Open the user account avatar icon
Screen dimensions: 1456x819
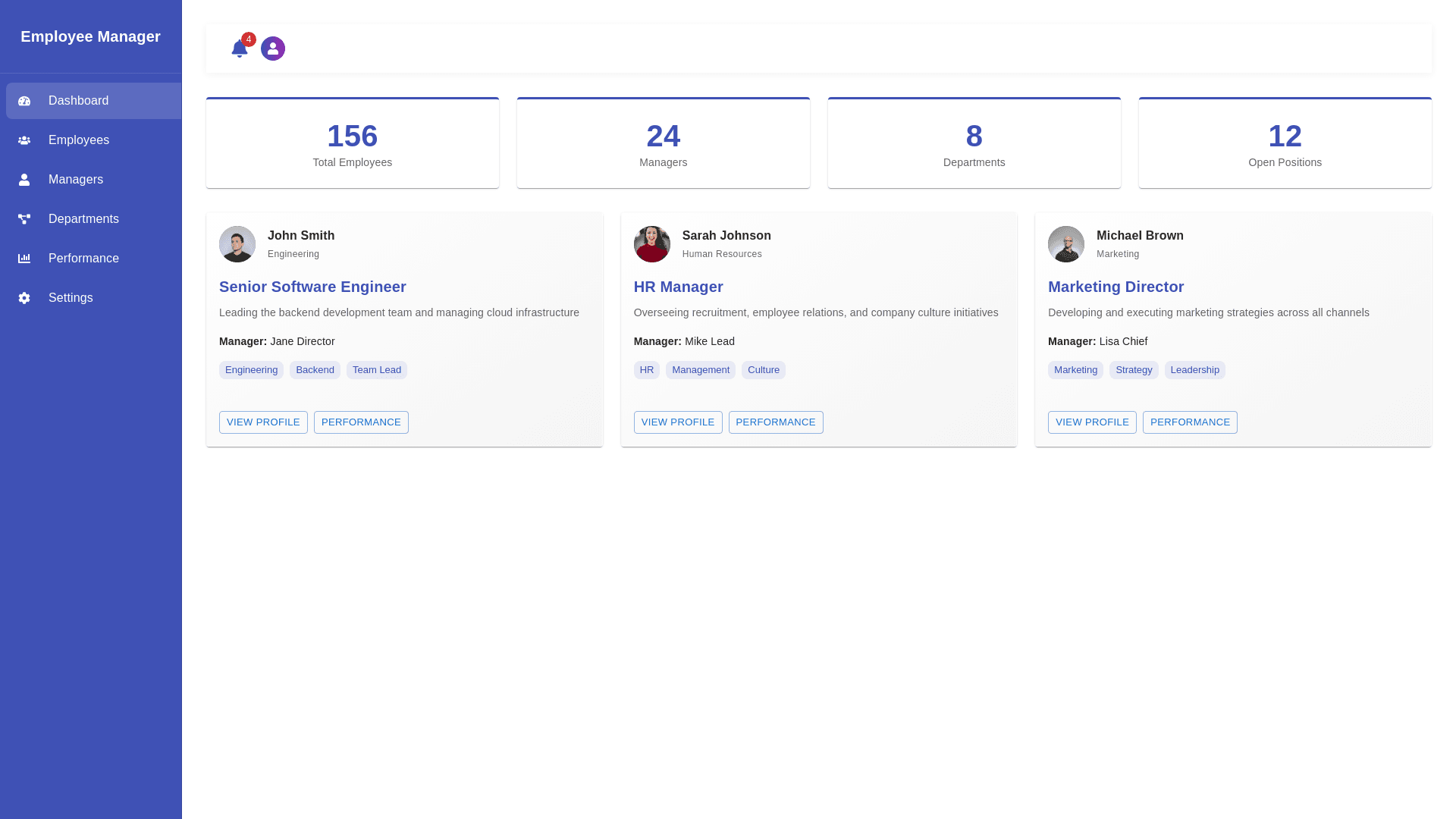(x=273, y=49)
